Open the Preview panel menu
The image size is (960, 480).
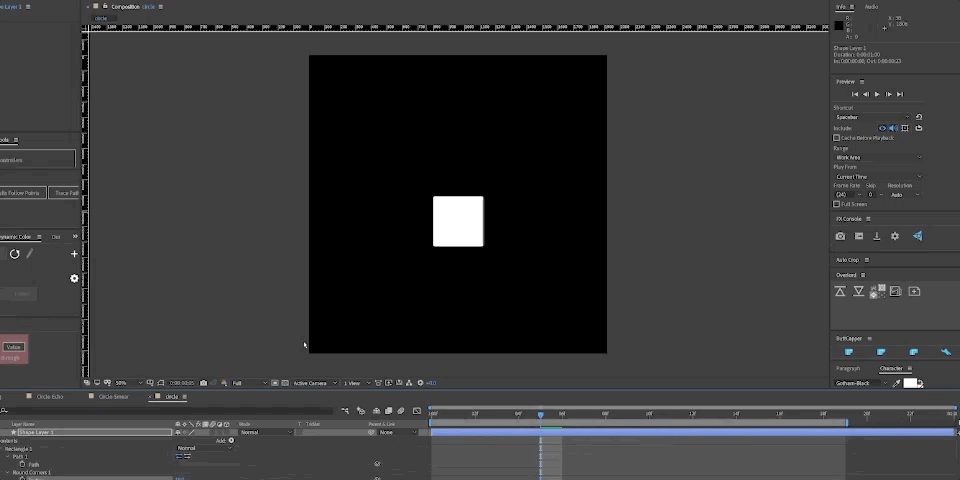(861, 82)
